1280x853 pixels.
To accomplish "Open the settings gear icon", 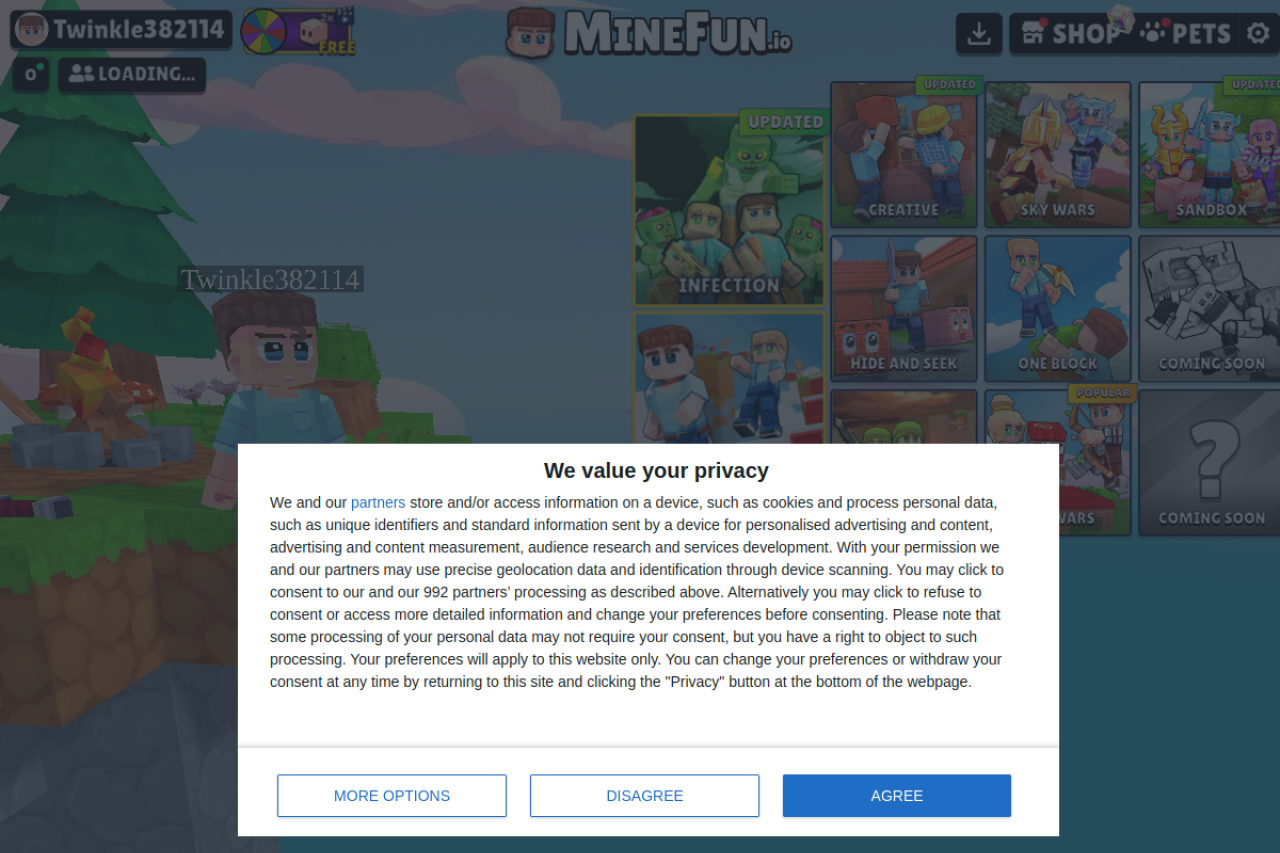I will (x=1258, y=34).
